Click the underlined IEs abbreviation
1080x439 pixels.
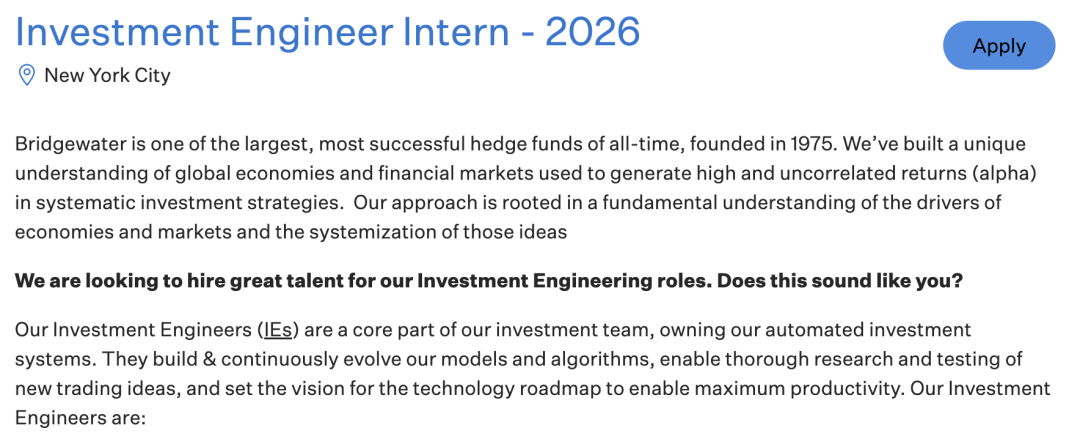[278, 330]
